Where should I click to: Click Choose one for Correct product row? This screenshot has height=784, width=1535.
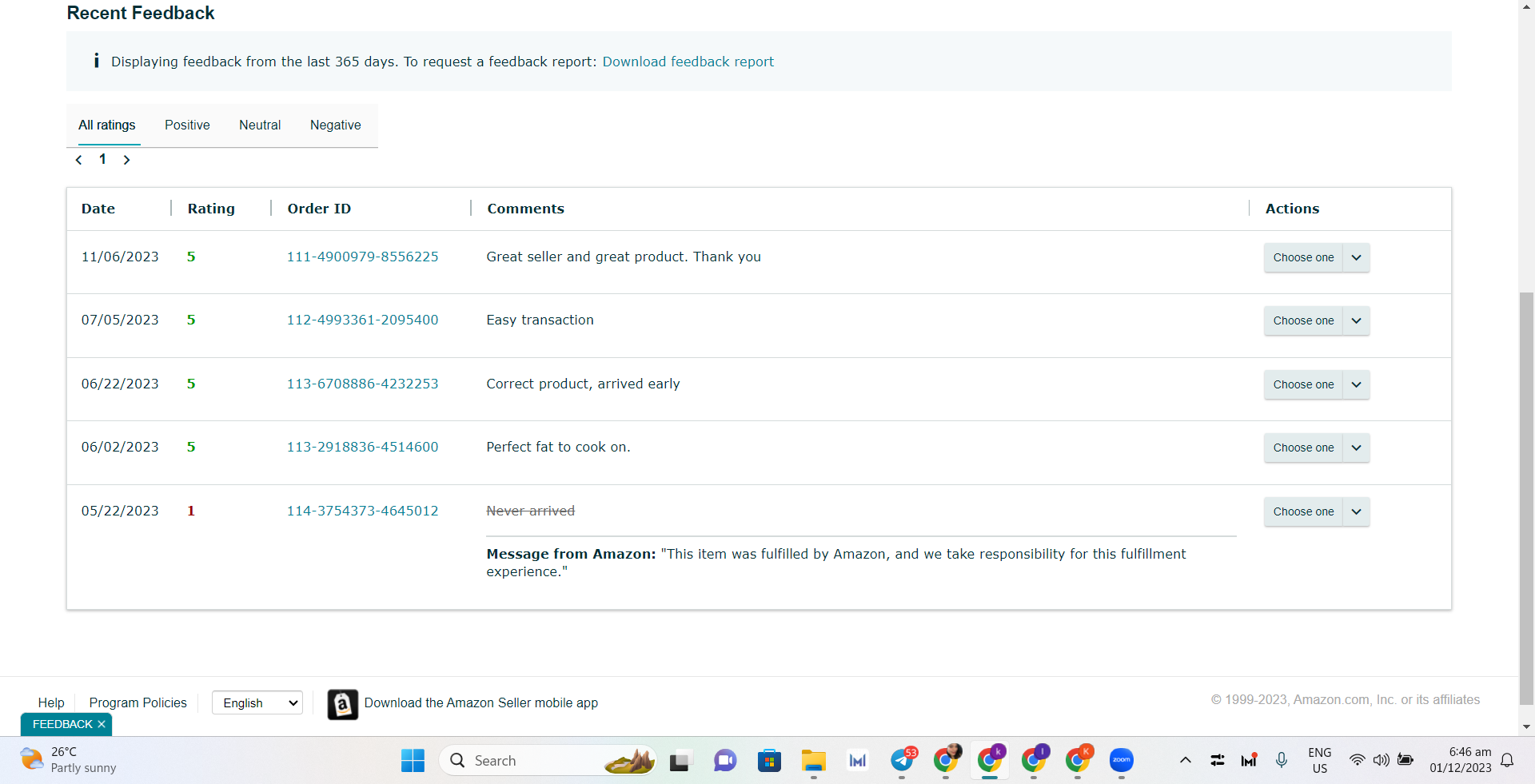click(x=1303, y=384)
